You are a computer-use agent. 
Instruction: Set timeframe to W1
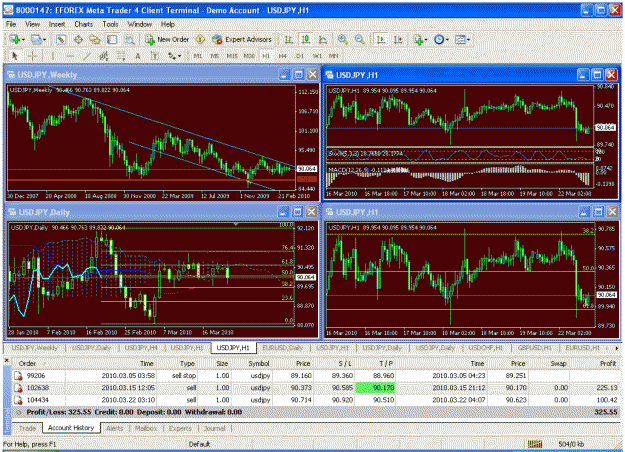(x=317, y=56)
